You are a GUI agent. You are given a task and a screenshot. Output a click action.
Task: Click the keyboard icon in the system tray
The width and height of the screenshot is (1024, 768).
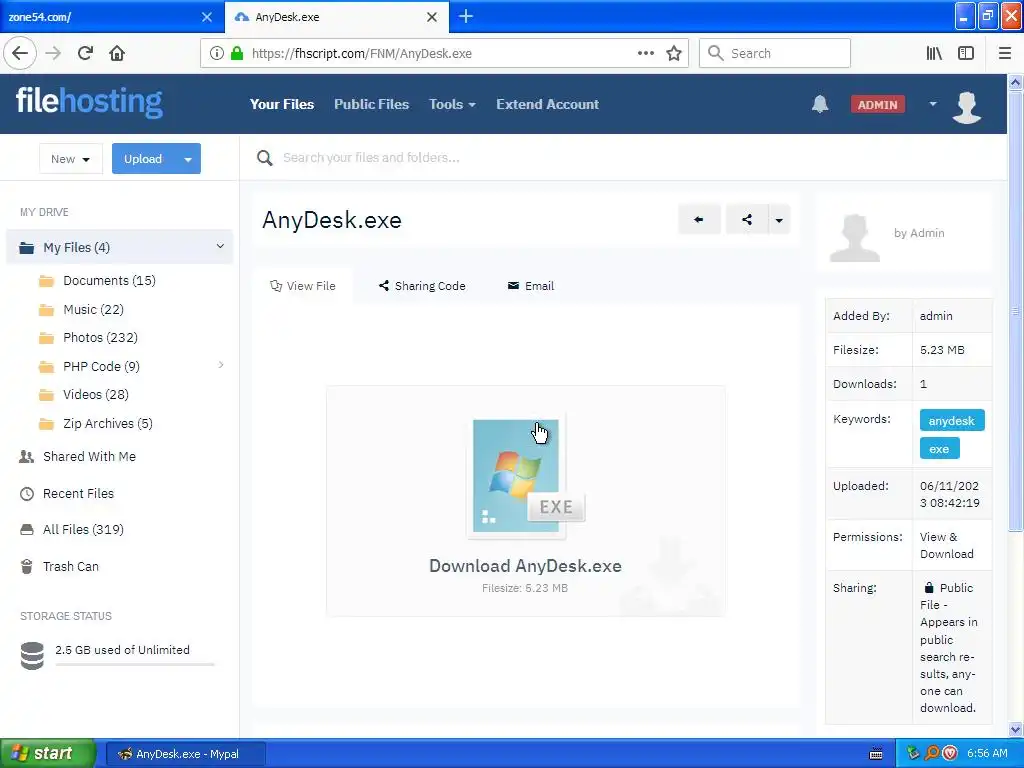pyautogui.click(x=876, y=754)
